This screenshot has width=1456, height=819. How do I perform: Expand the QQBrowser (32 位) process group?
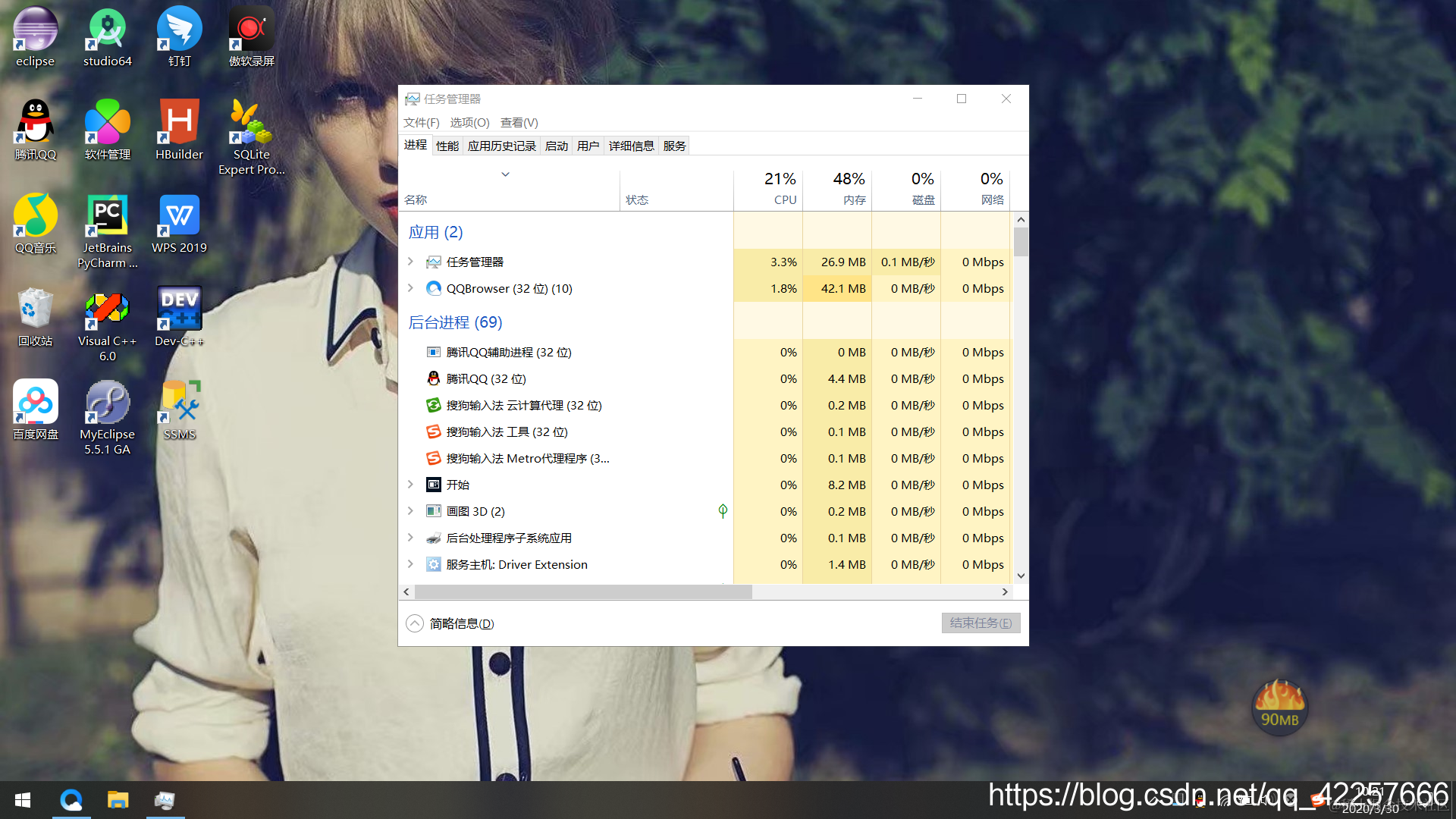click(410, 288)
